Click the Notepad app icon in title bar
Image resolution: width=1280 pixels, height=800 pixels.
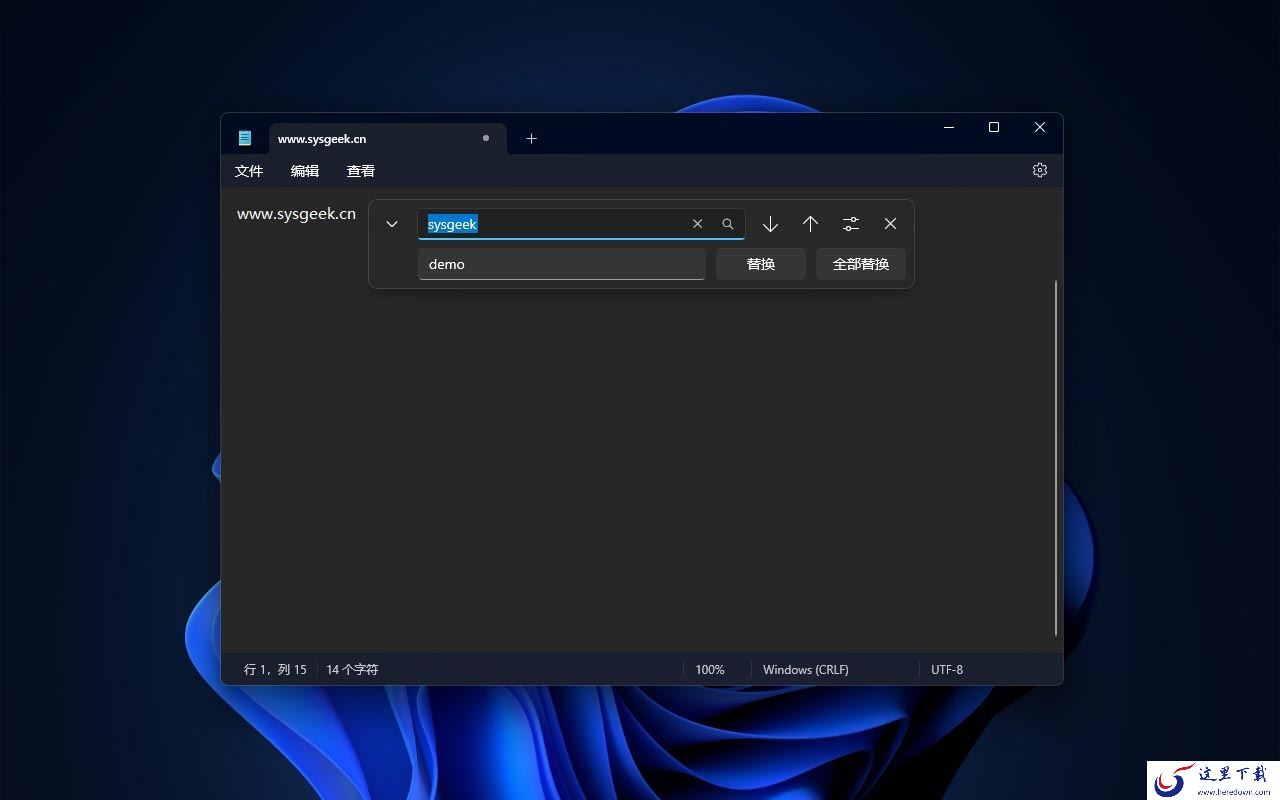tap(245, 138)
